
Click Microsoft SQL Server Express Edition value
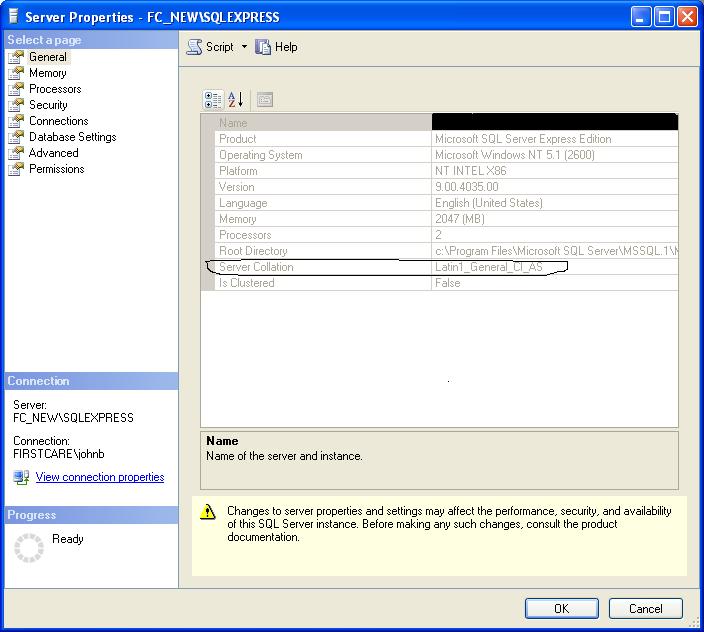[x=523, y=139]
